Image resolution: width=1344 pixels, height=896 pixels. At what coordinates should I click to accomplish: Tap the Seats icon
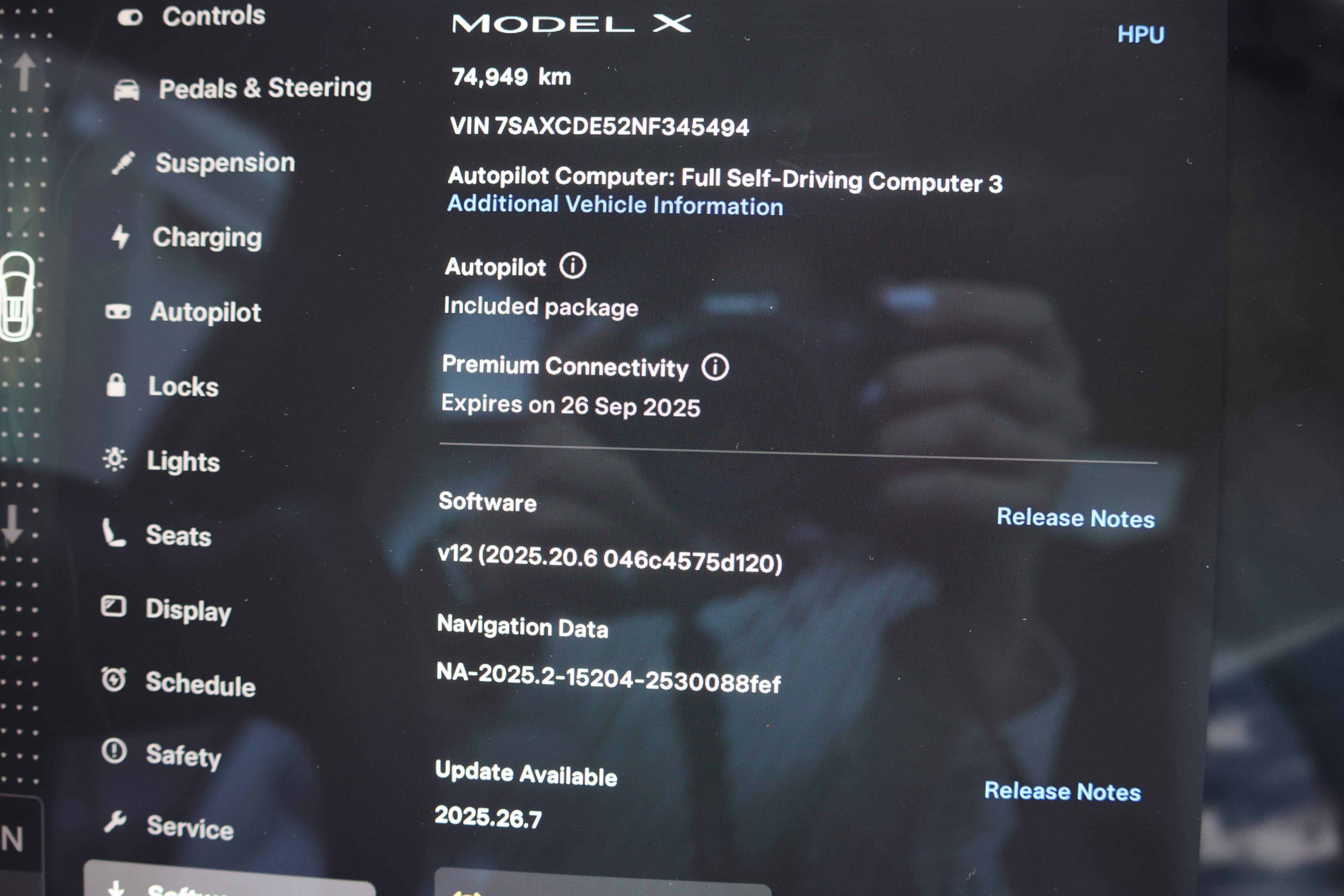(x=113, y=532)
